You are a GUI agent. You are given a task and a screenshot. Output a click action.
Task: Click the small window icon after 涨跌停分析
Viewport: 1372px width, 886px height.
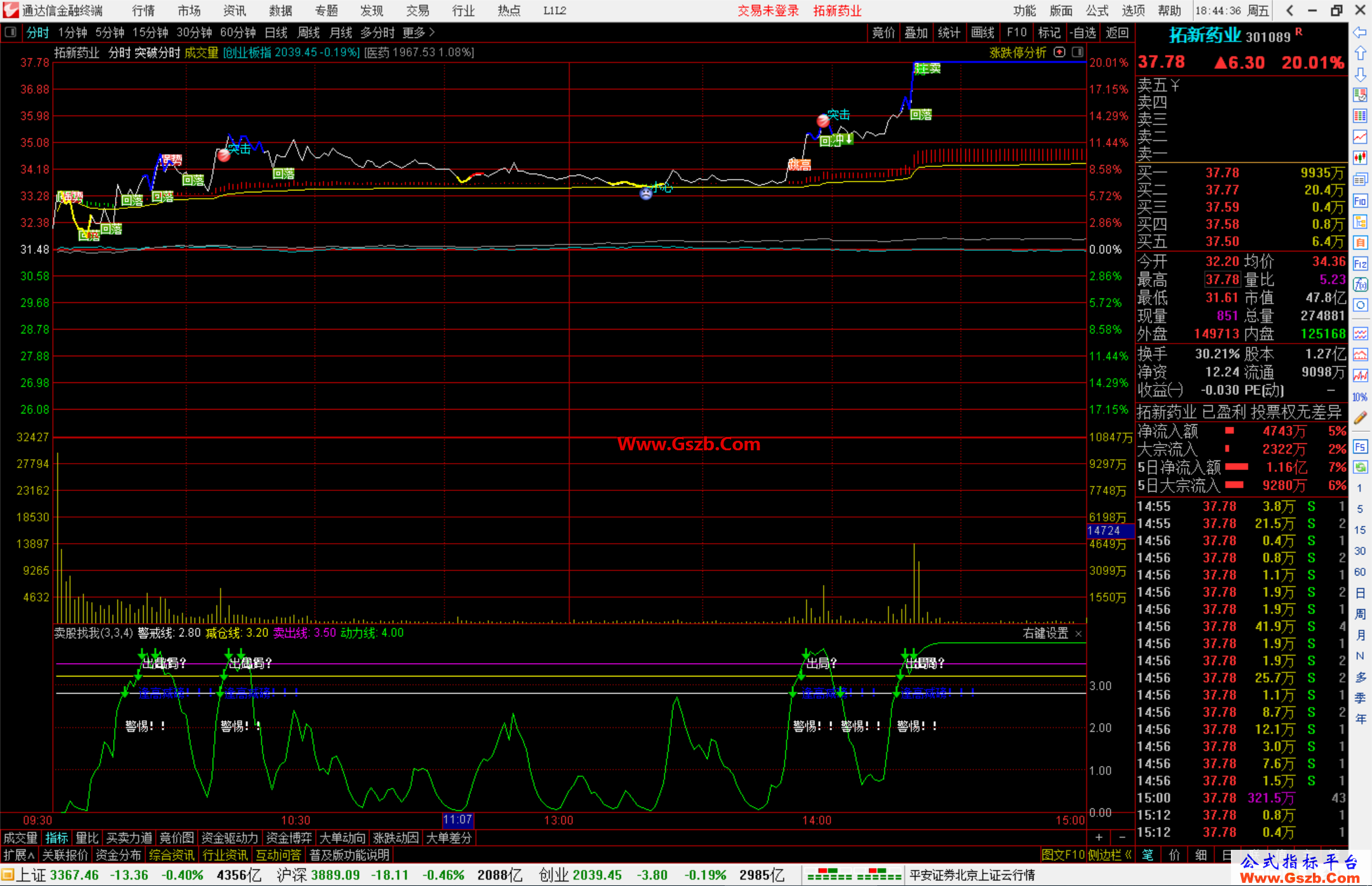pyautogui.click(x=1078, y=52)
